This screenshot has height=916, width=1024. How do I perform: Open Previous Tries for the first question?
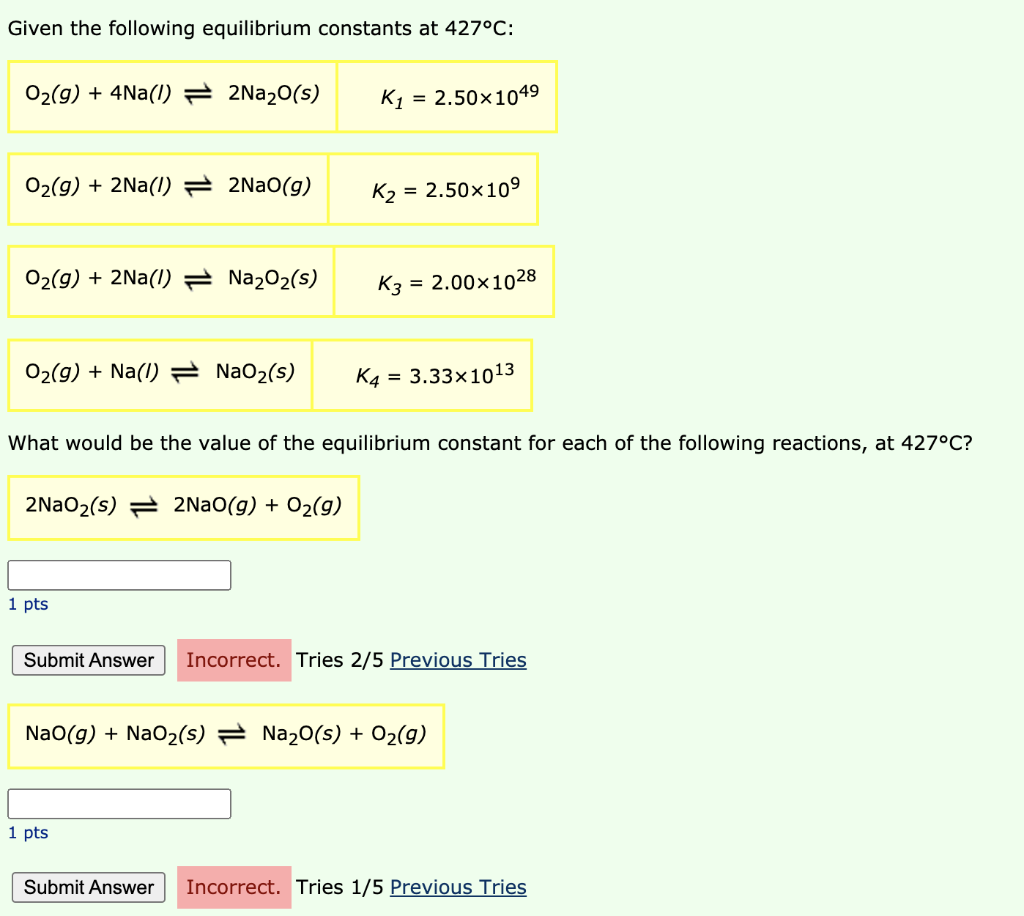(x=458, y=660)
